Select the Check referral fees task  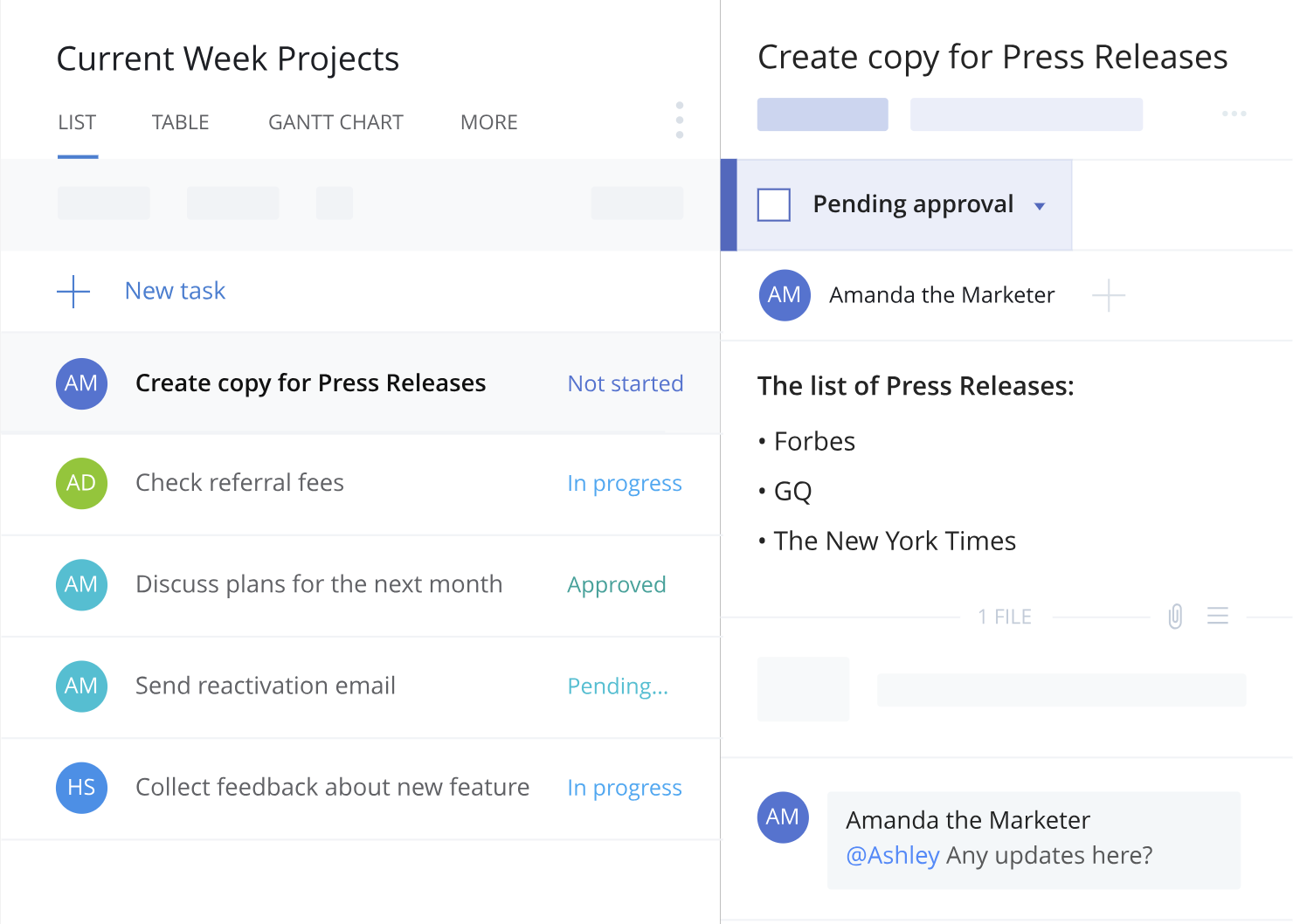239,483
